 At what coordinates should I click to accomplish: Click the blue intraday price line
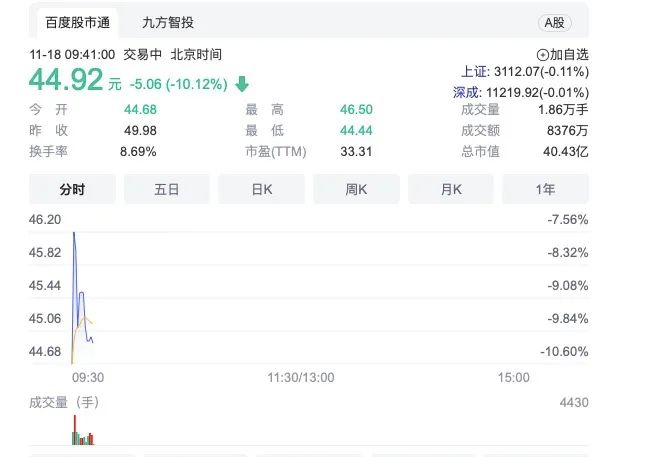[x=77, y=270]
